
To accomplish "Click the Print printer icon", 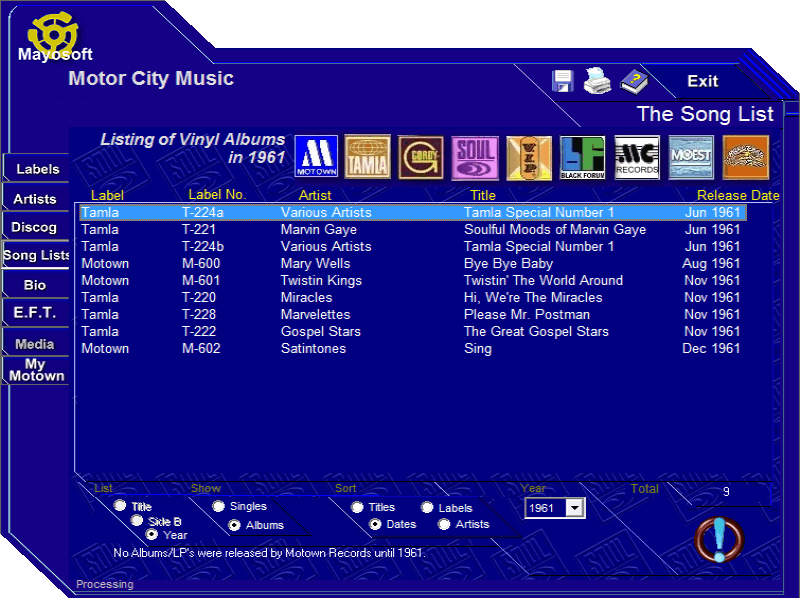I will tap(597, 81).
